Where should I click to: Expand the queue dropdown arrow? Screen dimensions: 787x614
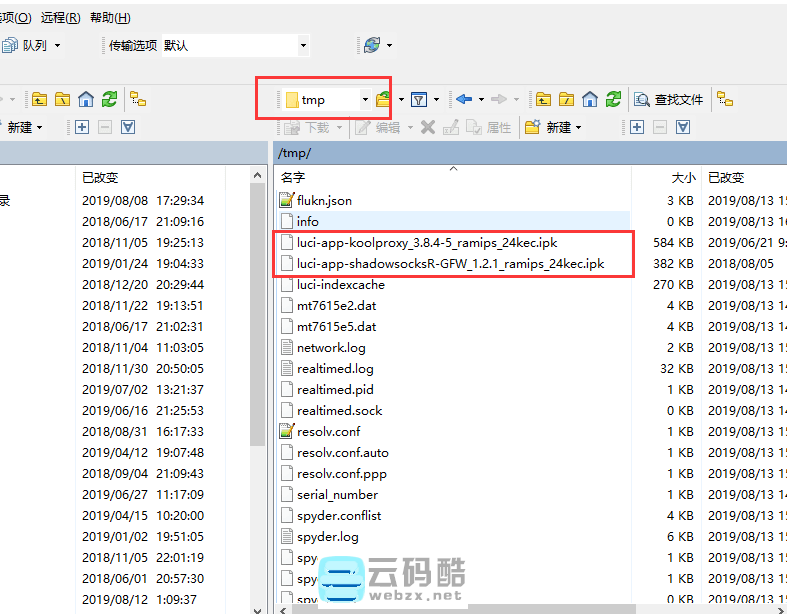(x=57, y=45)
